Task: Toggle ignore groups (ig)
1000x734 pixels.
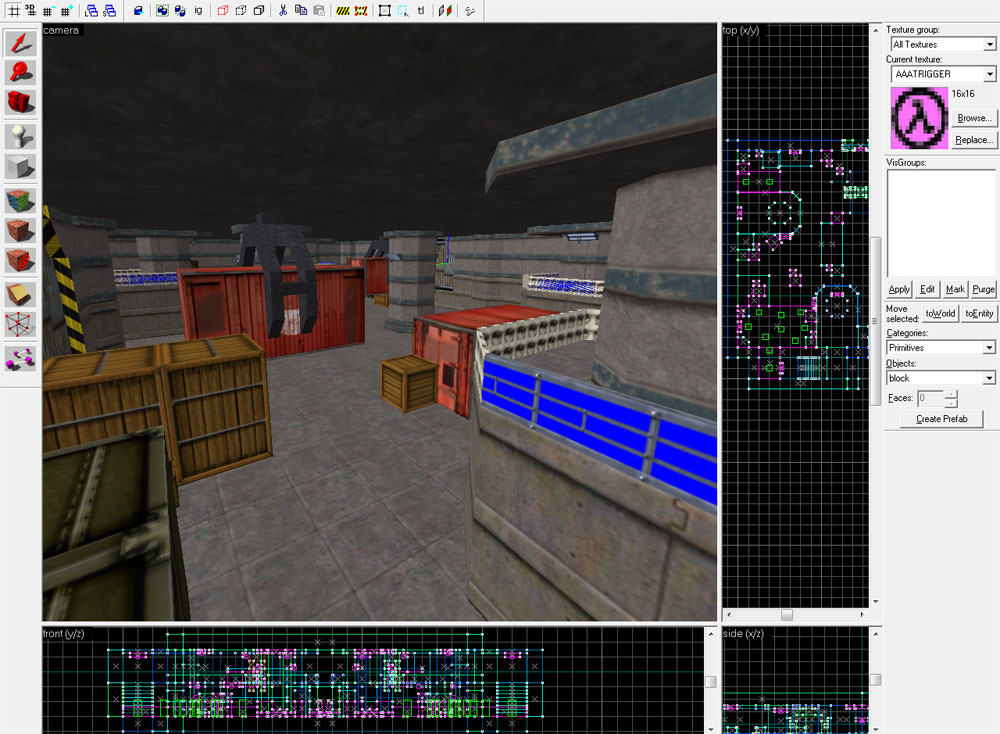Action: click(198, 11)
